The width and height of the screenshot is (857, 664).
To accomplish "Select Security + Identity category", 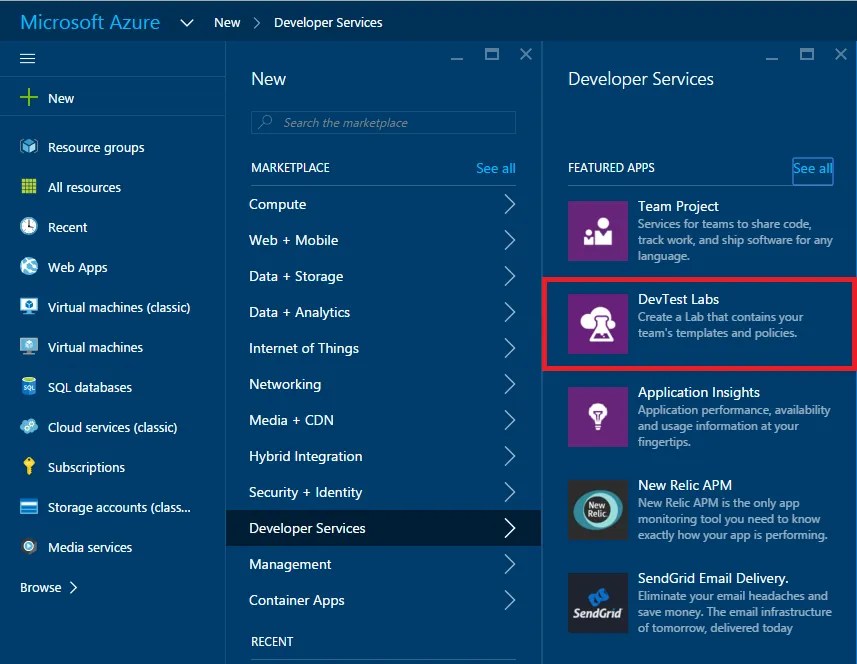I will click(383, 492).
